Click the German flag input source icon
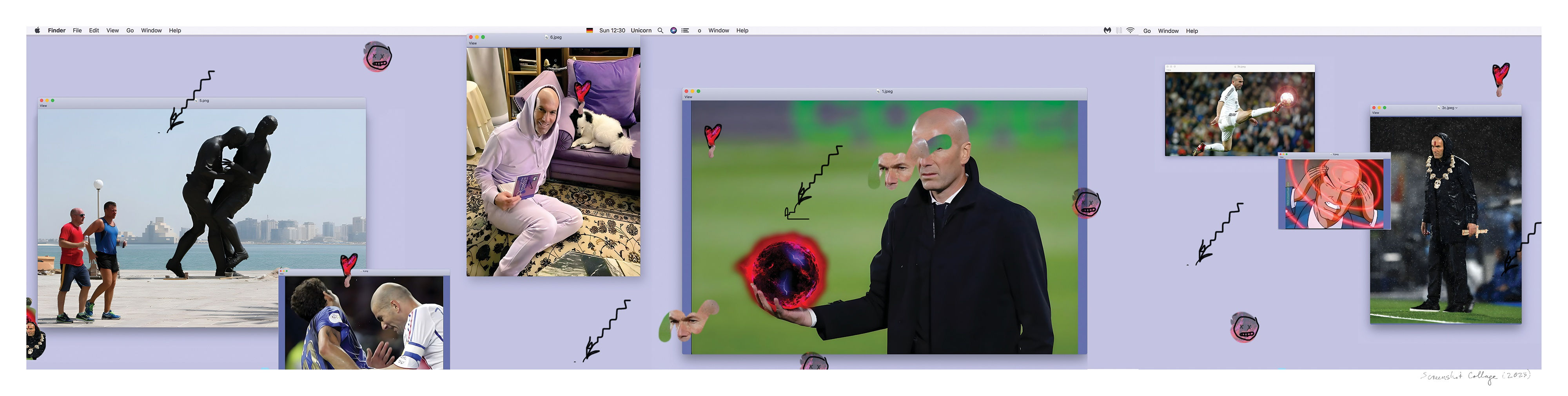The image size is (1568, 396). click(x=589, y=31)
